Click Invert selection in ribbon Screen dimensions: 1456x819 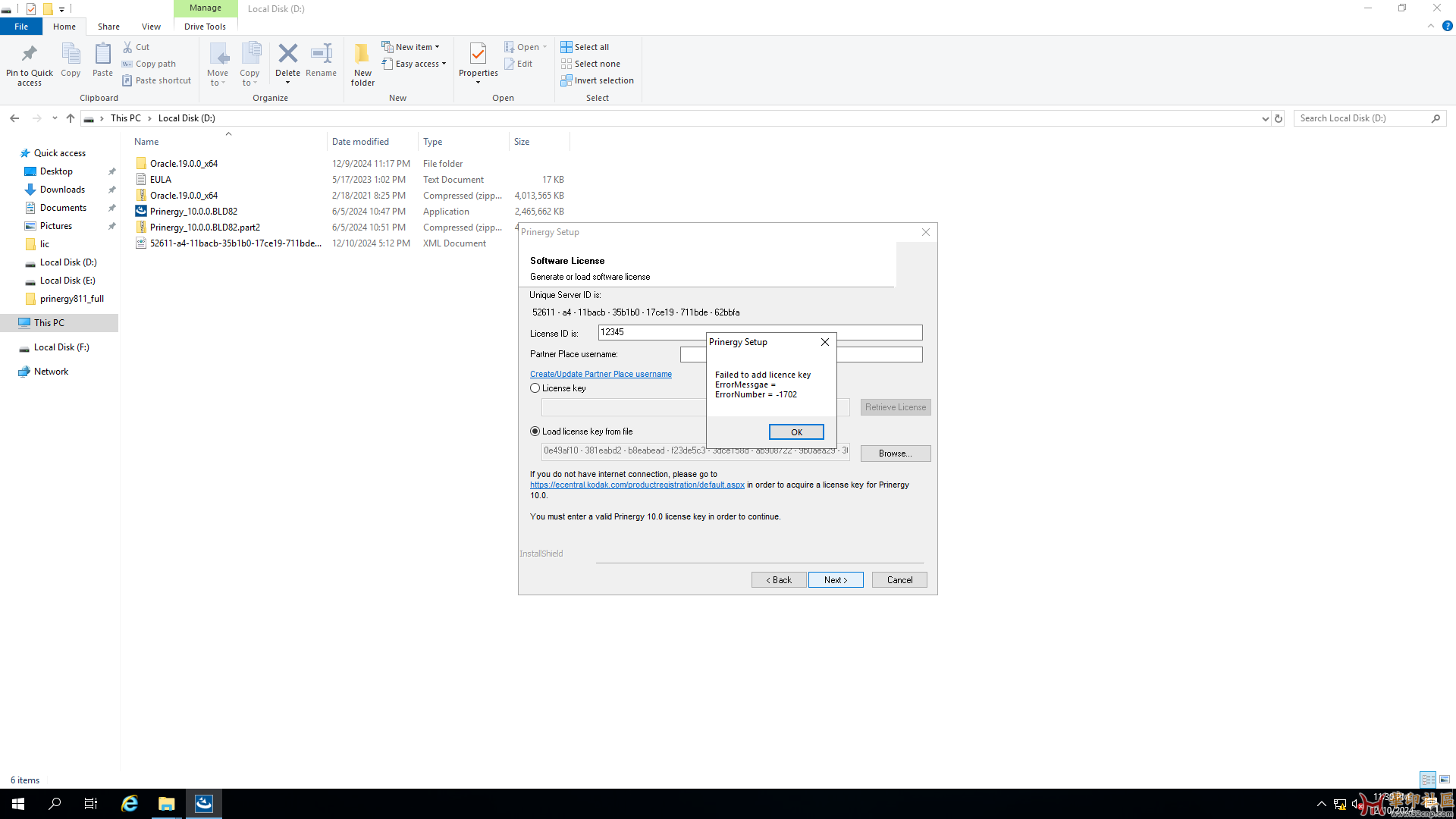pyautogui.click(x=597, y=80)
